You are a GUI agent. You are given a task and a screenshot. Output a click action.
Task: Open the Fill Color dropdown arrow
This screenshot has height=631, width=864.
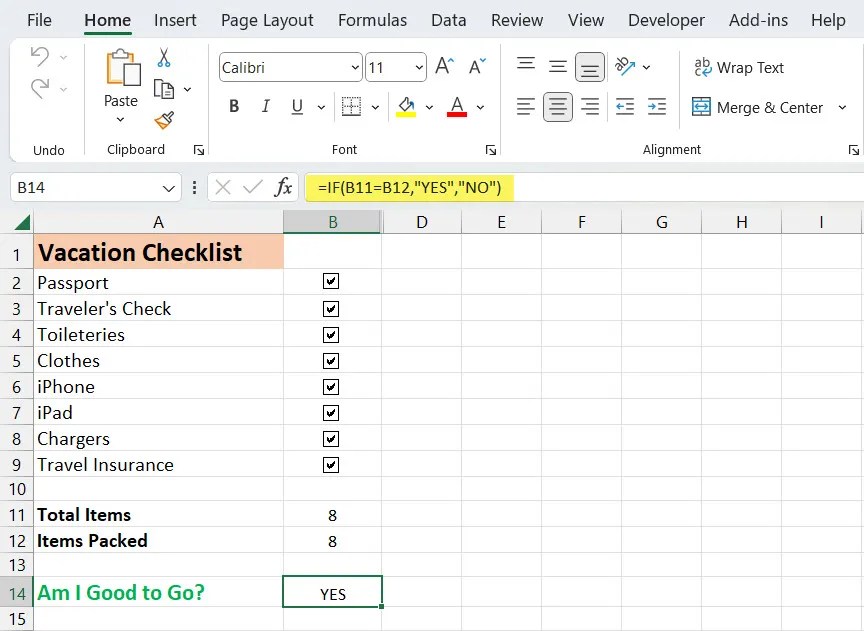[x=428, y=106]
